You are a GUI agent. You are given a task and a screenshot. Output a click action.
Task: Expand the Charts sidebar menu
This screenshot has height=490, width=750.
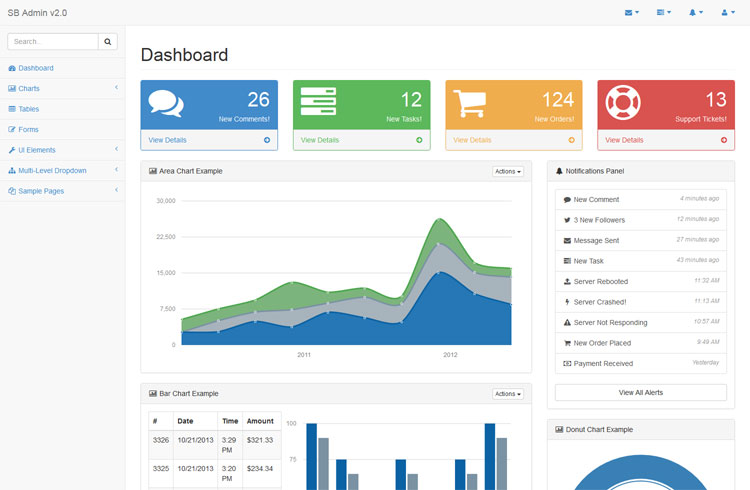pos(62,89)
